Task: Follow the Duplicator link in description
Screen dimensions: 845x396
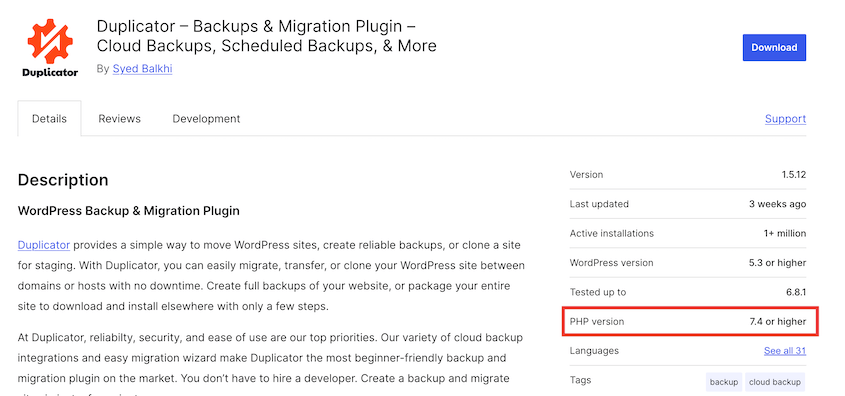Action: point(44,245)
